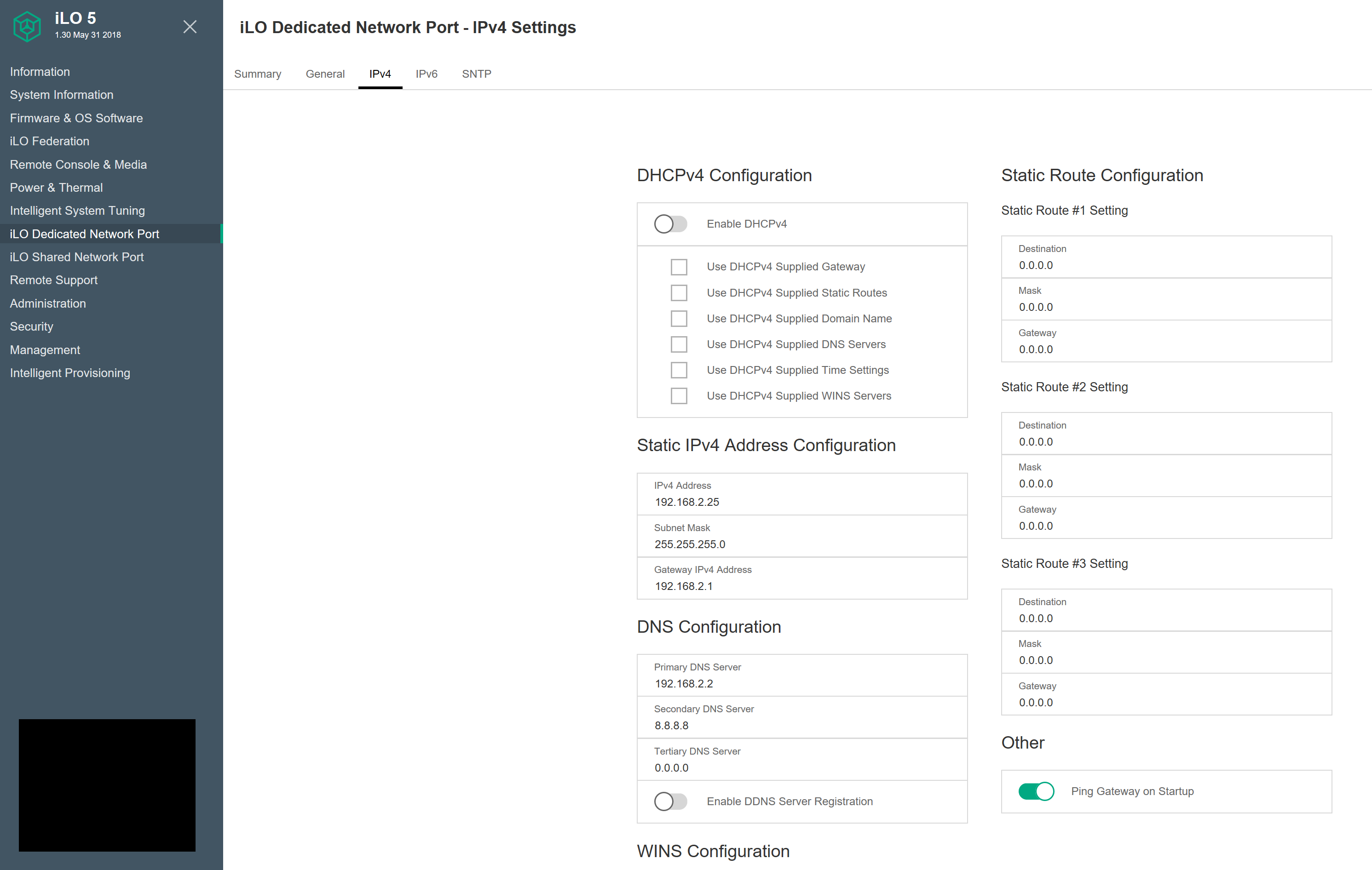Select Remote Console & Media

tap(80, 164)
